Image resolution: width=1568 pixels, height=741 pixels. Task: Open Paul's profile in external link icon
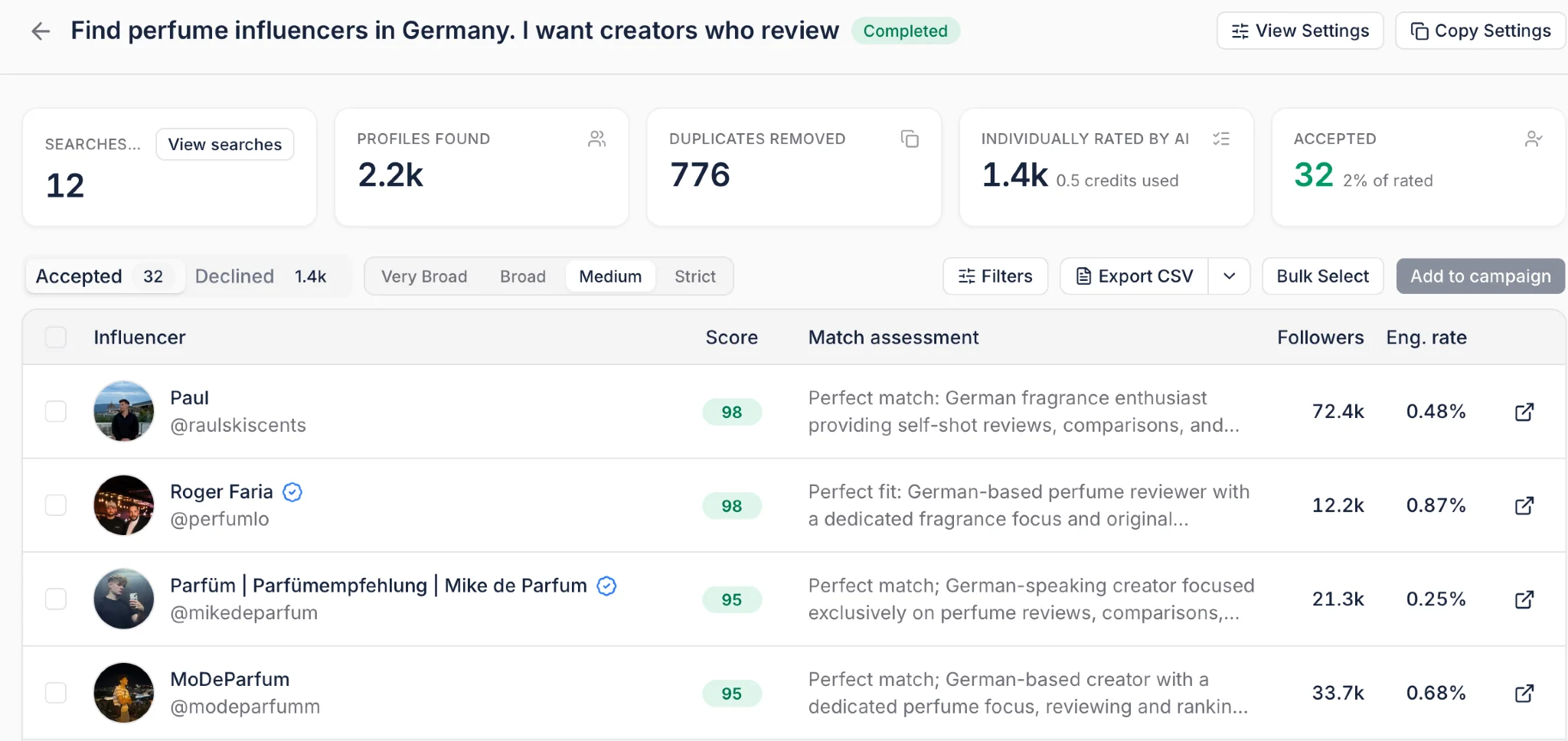point(1524,412)
